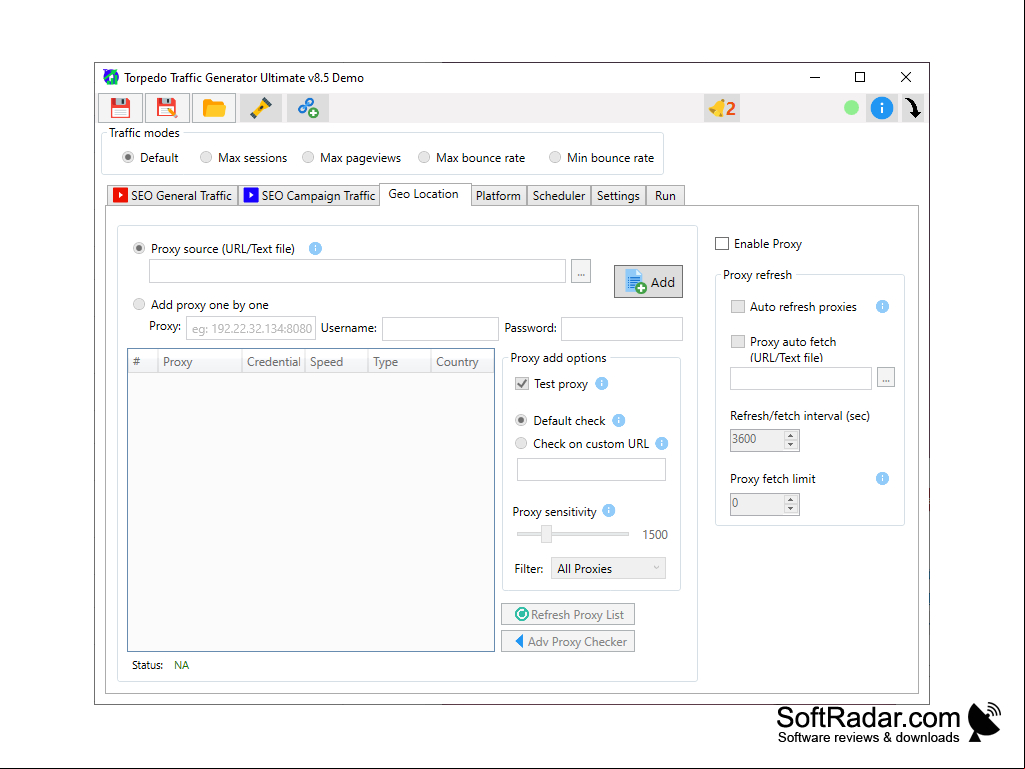1025x769 pixels.
Task: Open the folder icon in the toolbar
Action: click(x=214, y=108)
